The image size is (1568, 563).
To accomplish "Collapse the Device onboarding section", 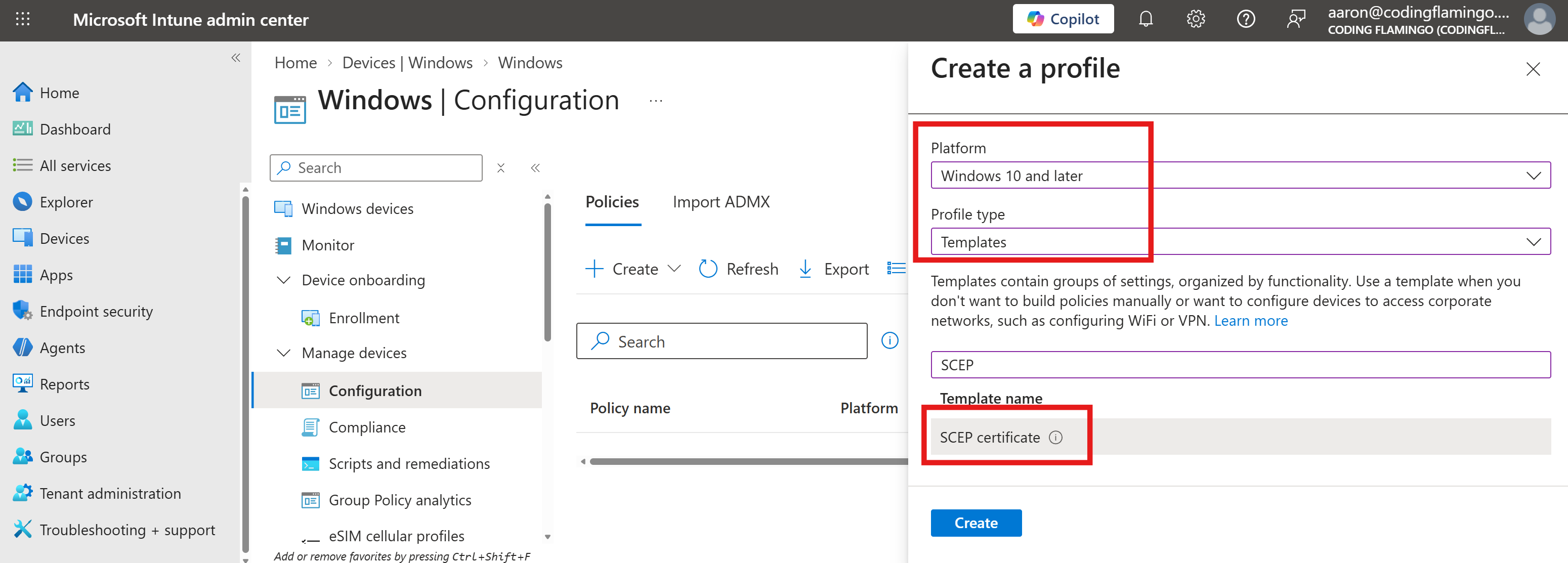I will coord(284,280).
